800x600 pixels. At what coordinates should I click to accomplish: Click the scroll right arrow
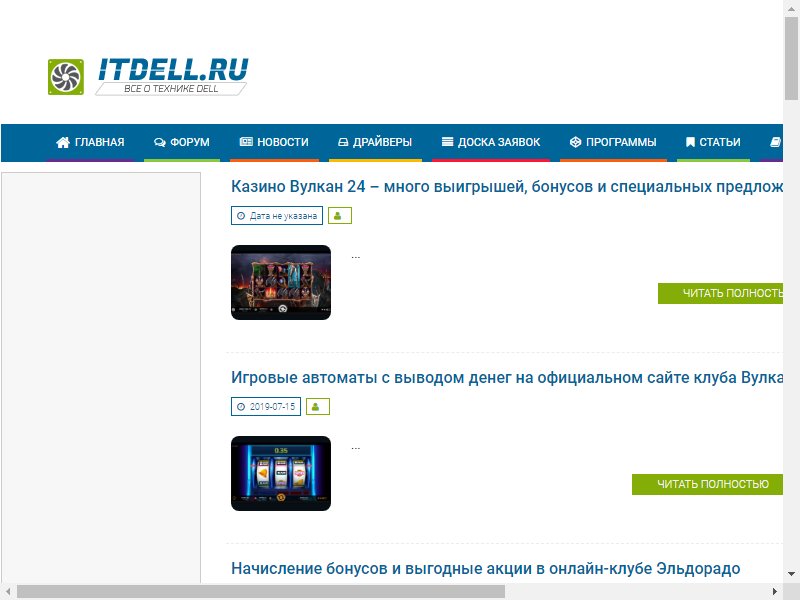(774, 592)
